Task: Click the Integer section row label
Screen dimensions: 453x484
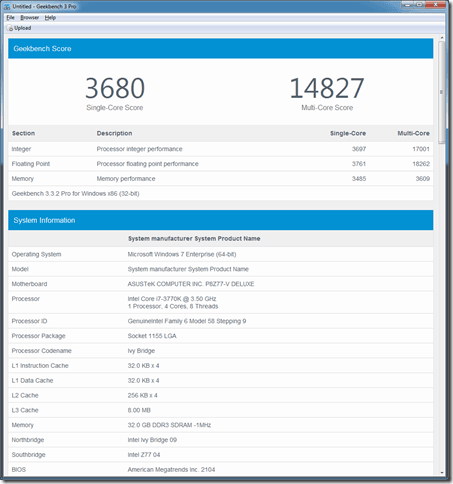Action: tap(21, 149)
